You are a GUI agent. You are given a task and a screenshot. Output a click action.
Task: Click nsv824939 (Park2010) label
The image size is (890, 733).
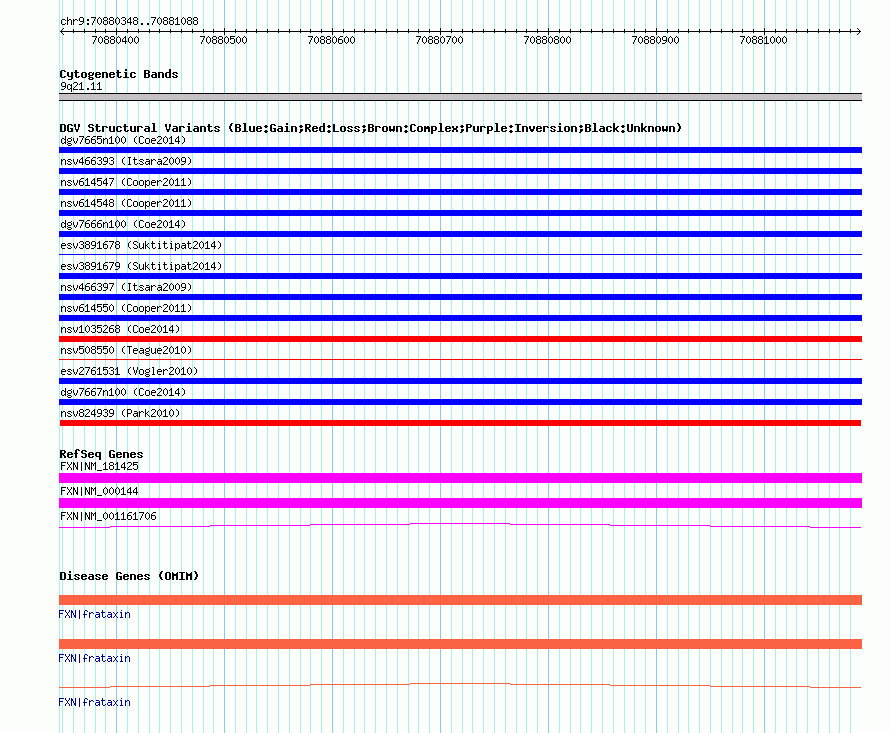[x=120, y=413]
